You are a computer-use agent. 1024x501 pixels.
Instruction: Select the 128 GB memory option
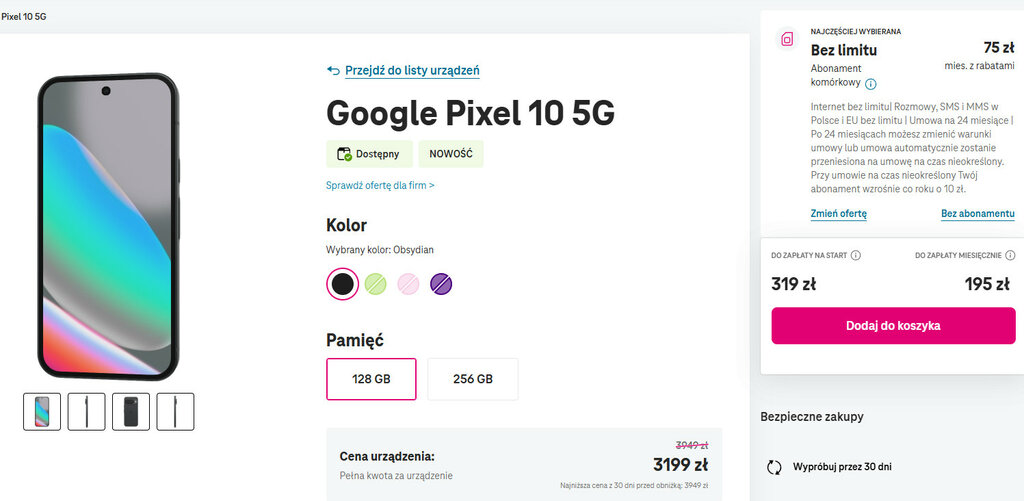point(371,379)
